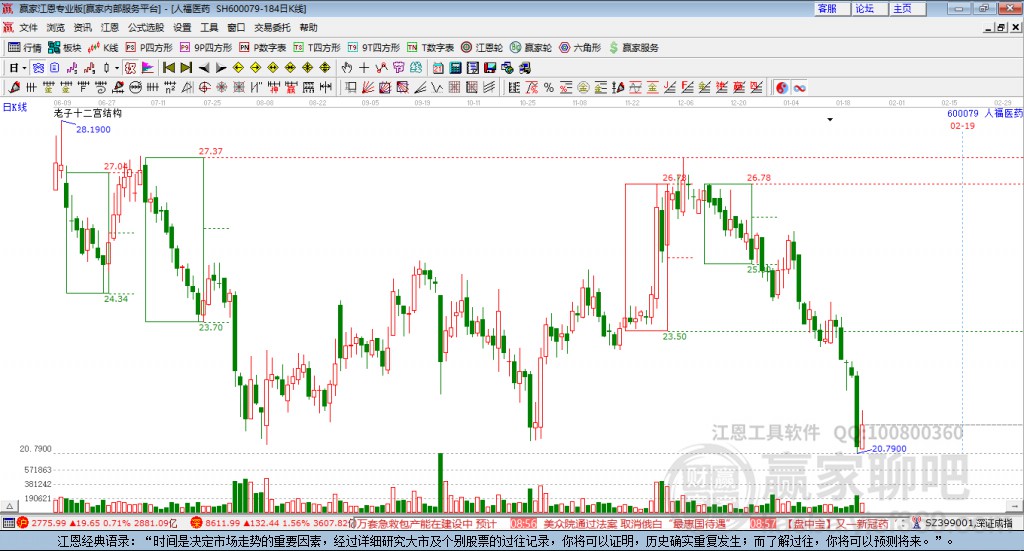Click the 28.1900 high price label

[93, 129]
